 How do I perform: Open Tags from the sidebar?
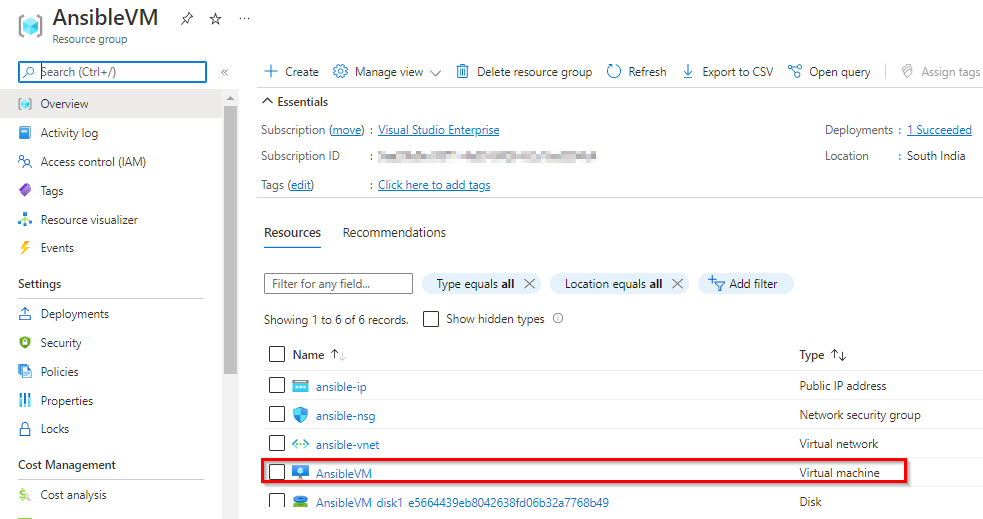(51, 191)
